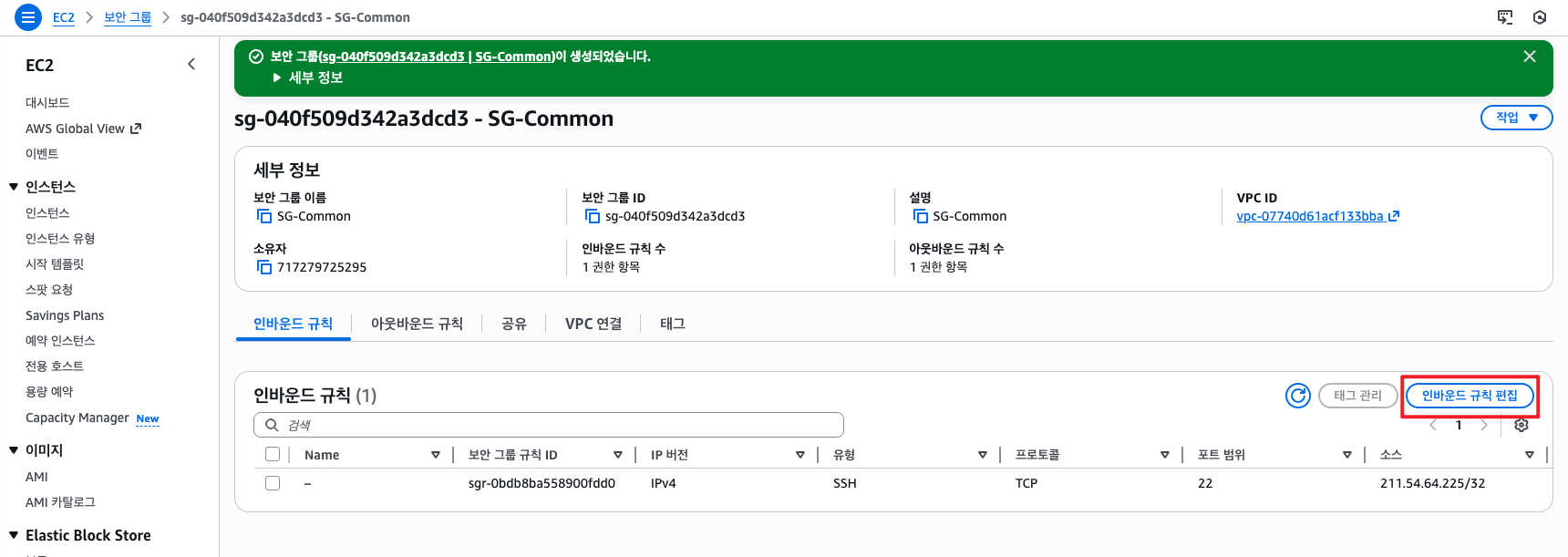1568x557 pixels.
Task: Open the VPC 연결 tab
Action: tap(593, 324)
